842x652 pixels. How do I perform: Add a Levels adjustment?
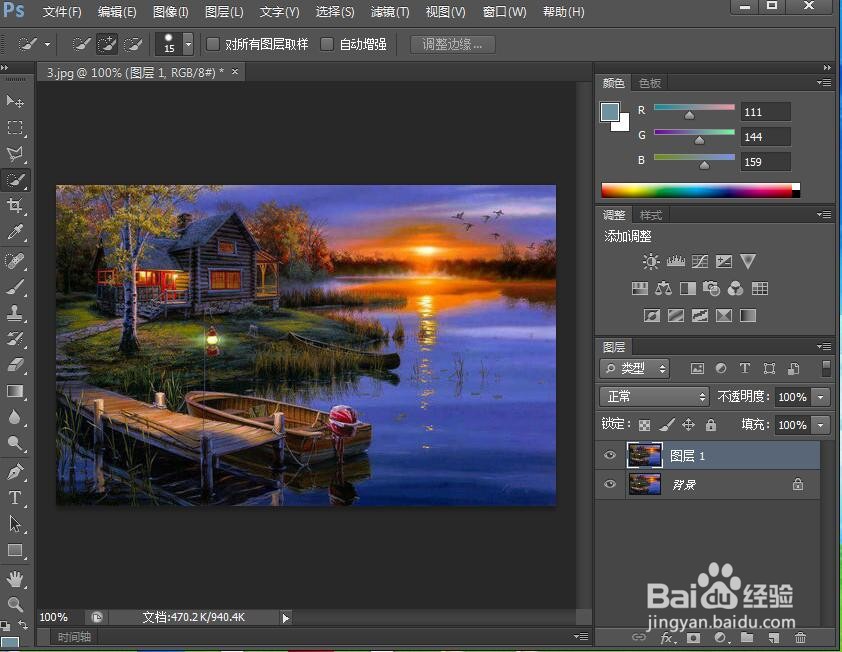676,262
